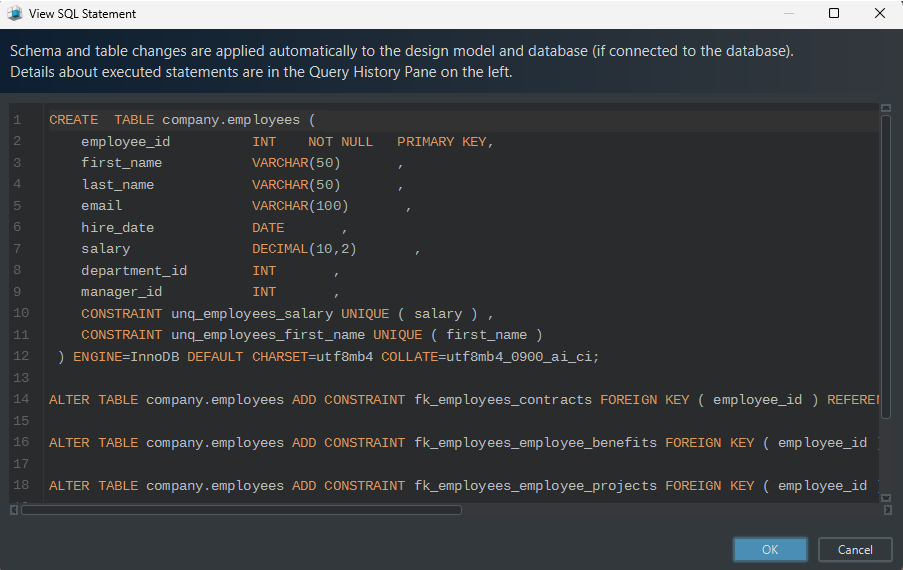Screen dimensions: 903x570
Task: Click the Cancel button
Action: [855, 549]
